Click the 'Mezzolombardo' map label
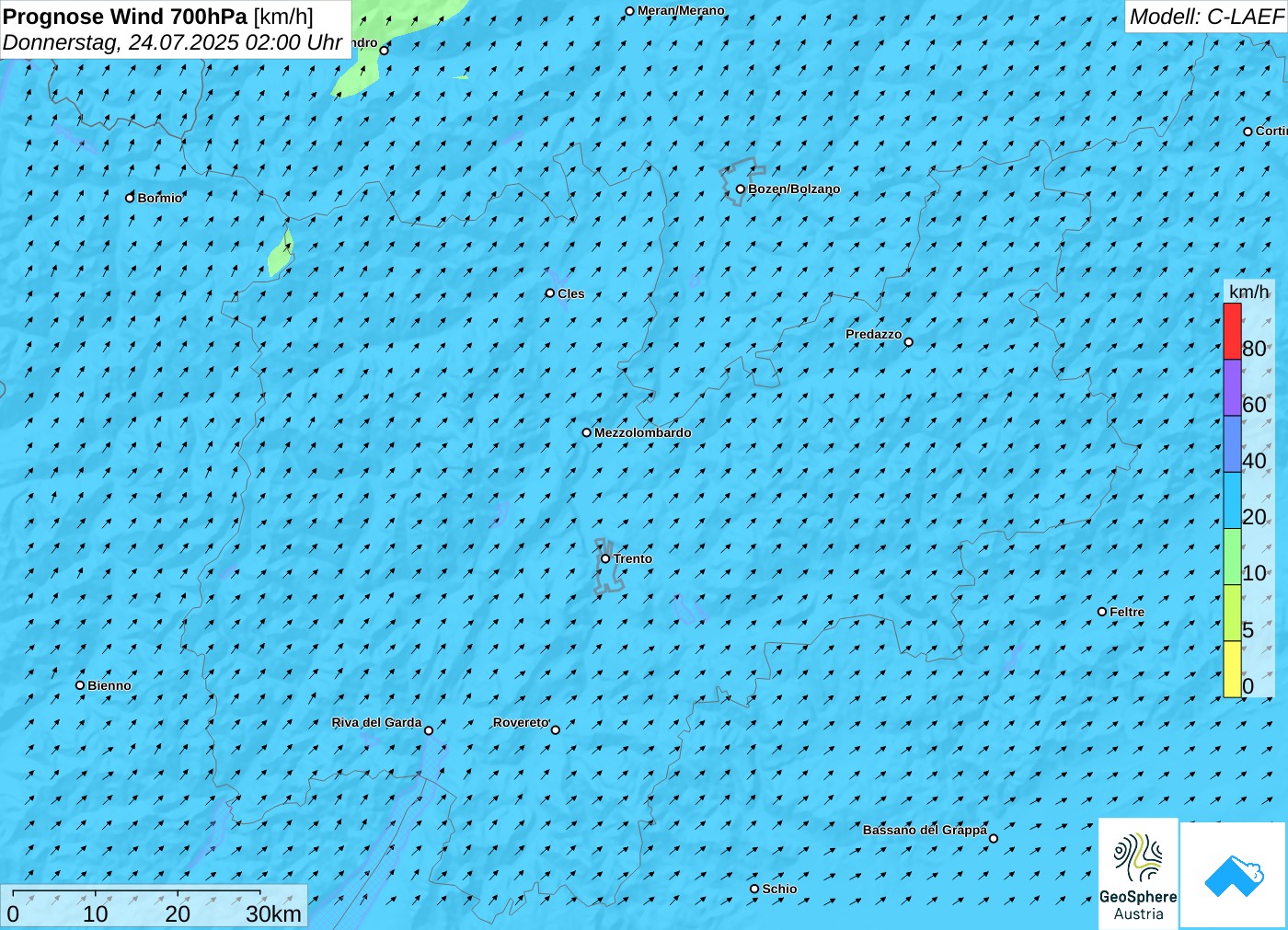 (642, 432)
